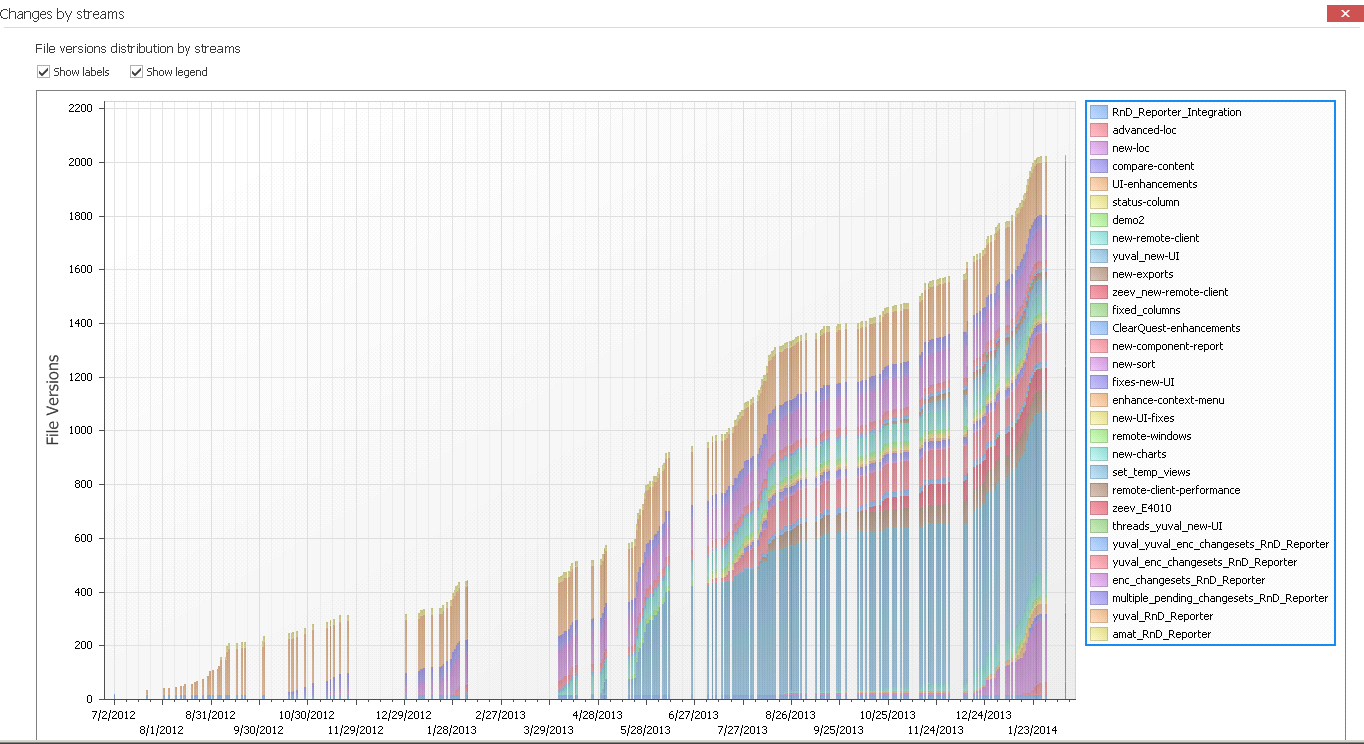This screenshot has width=1364, height=744.
Task: Click the compare-content legend swatch
Action: pos(1098,166)
